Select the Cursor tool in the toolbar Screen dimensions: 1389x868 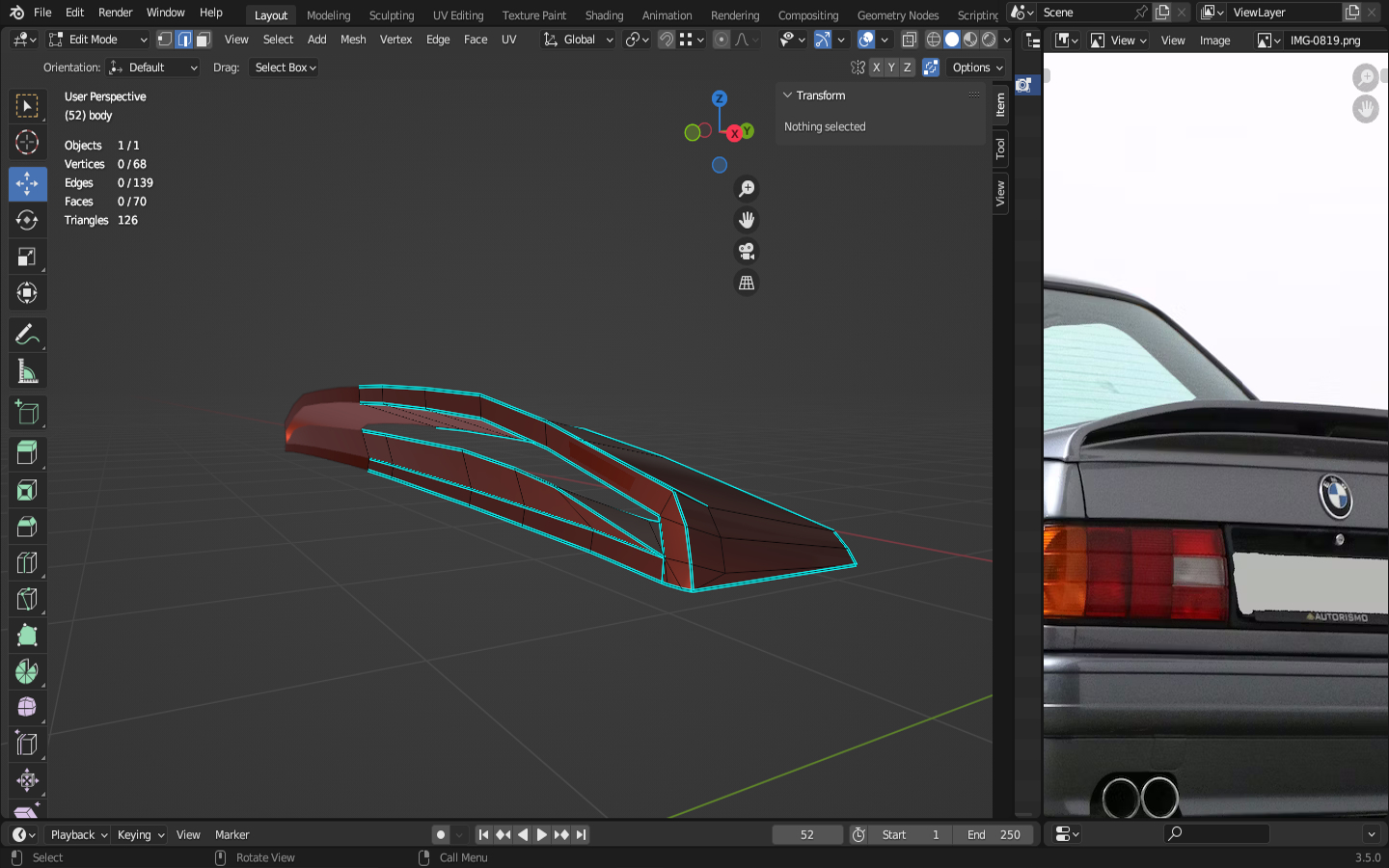tap(27, 143)
